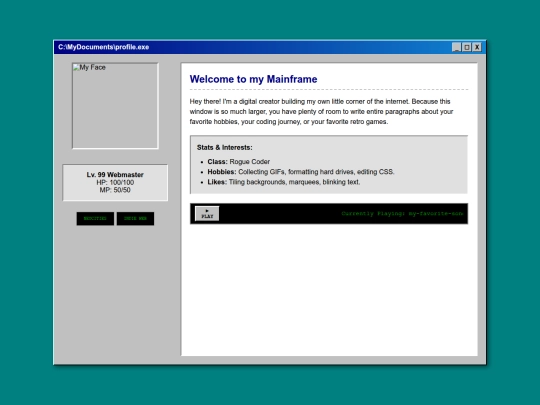540x405 pixels.
Task: Click the NEOCITIES badge in the sidebar
Action: click(x=95, y=219)
